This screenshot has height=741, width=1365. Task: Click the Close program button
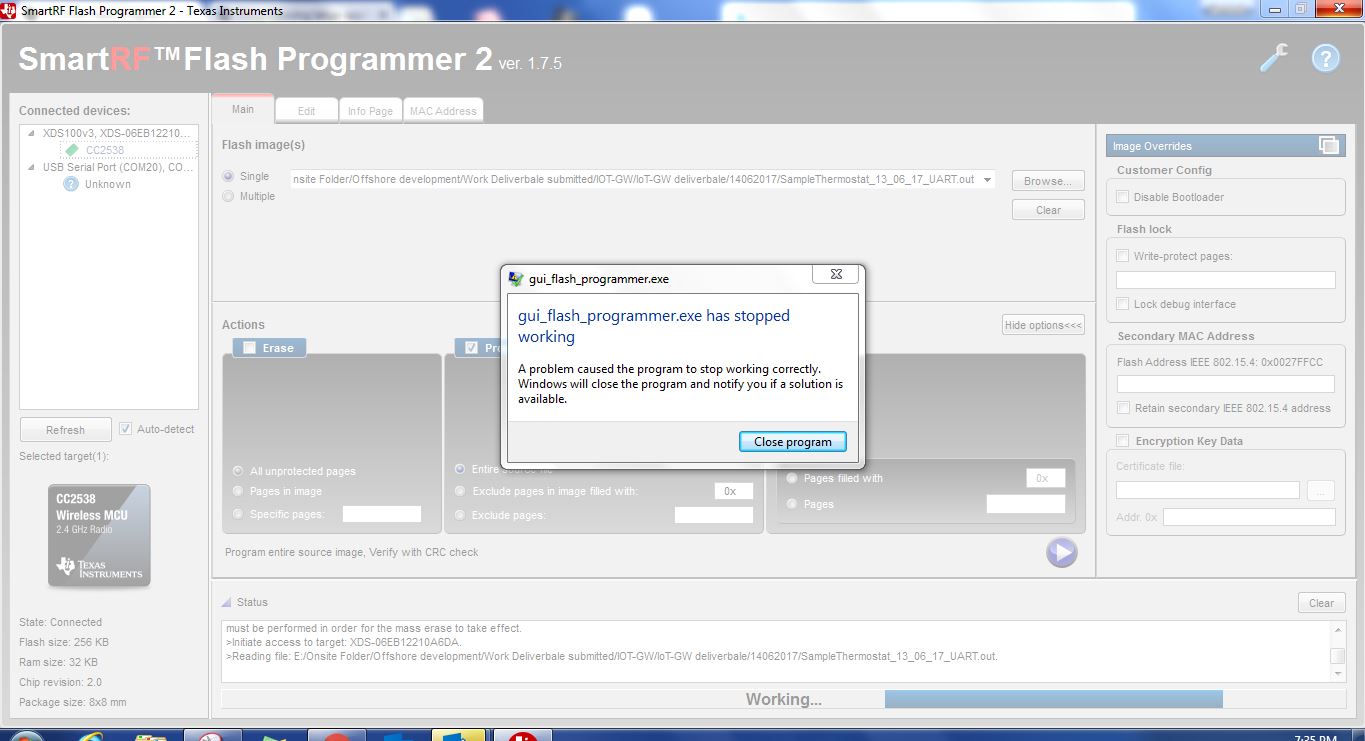coord(793,441)
